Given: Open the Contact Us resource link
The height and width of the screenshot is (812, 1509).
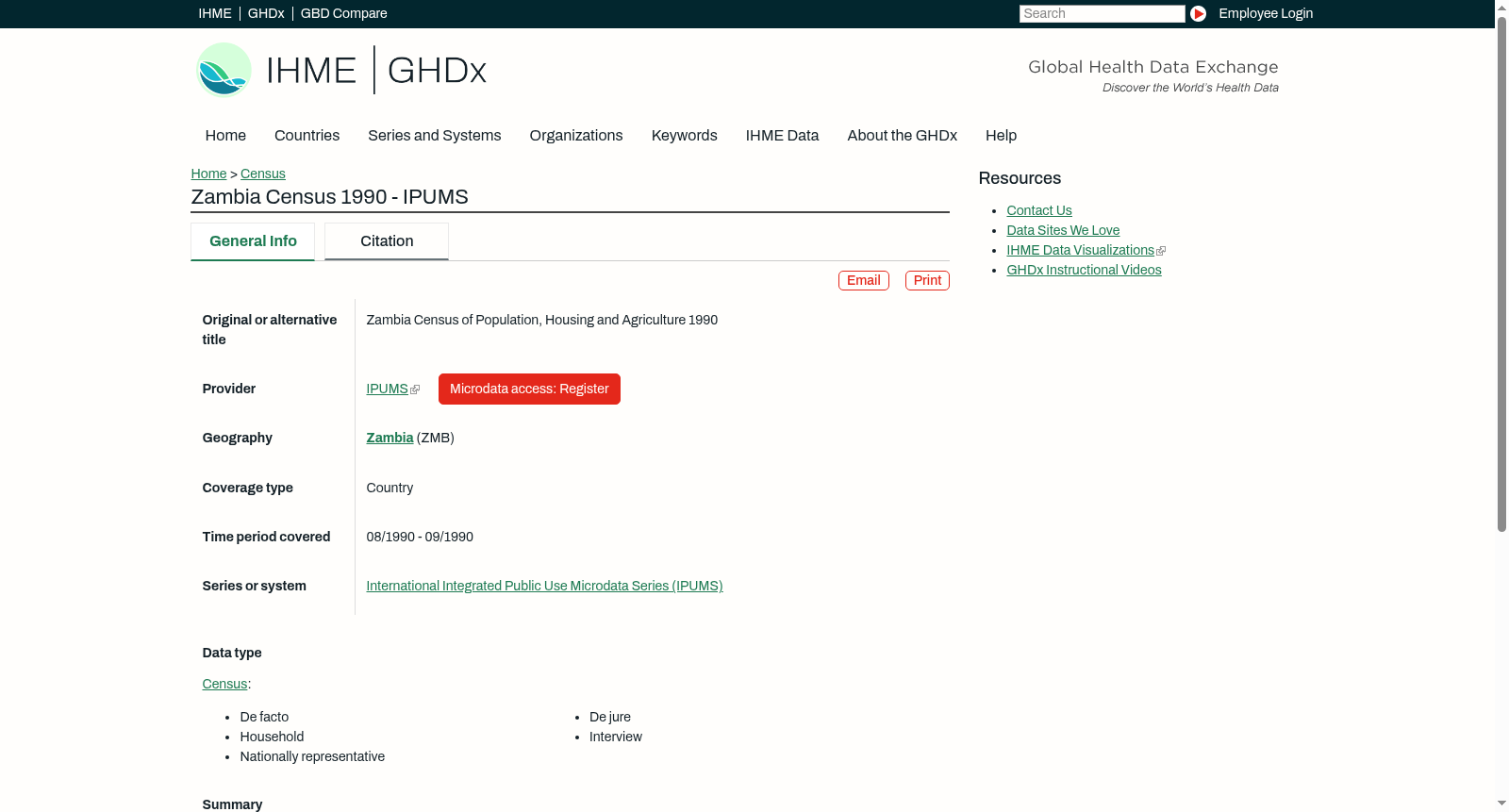Looking at the screenshot, I should pyautogui.click(x=1039, y=210).
